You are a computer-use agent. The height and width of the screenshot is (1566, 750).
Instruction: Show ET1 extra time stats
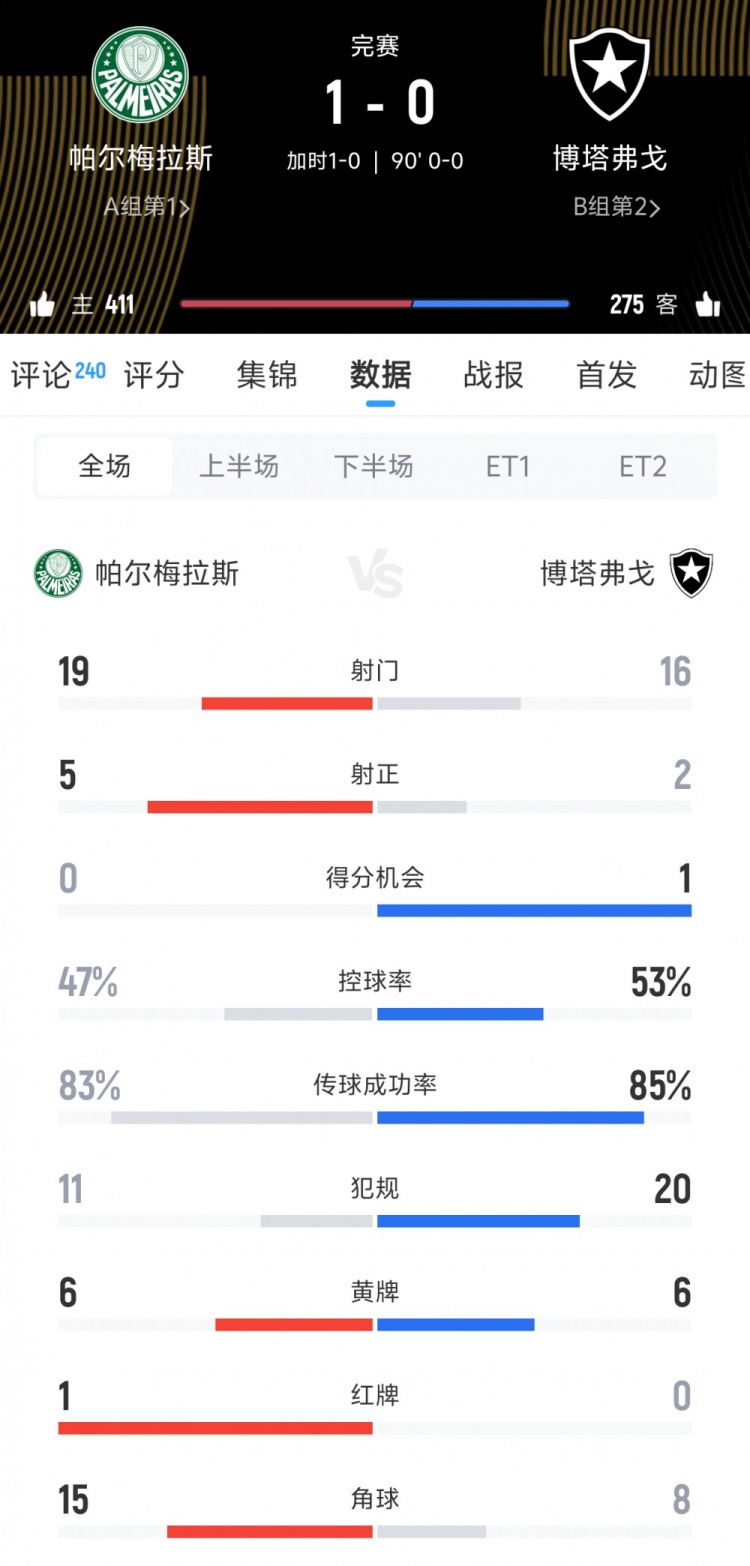508,466
